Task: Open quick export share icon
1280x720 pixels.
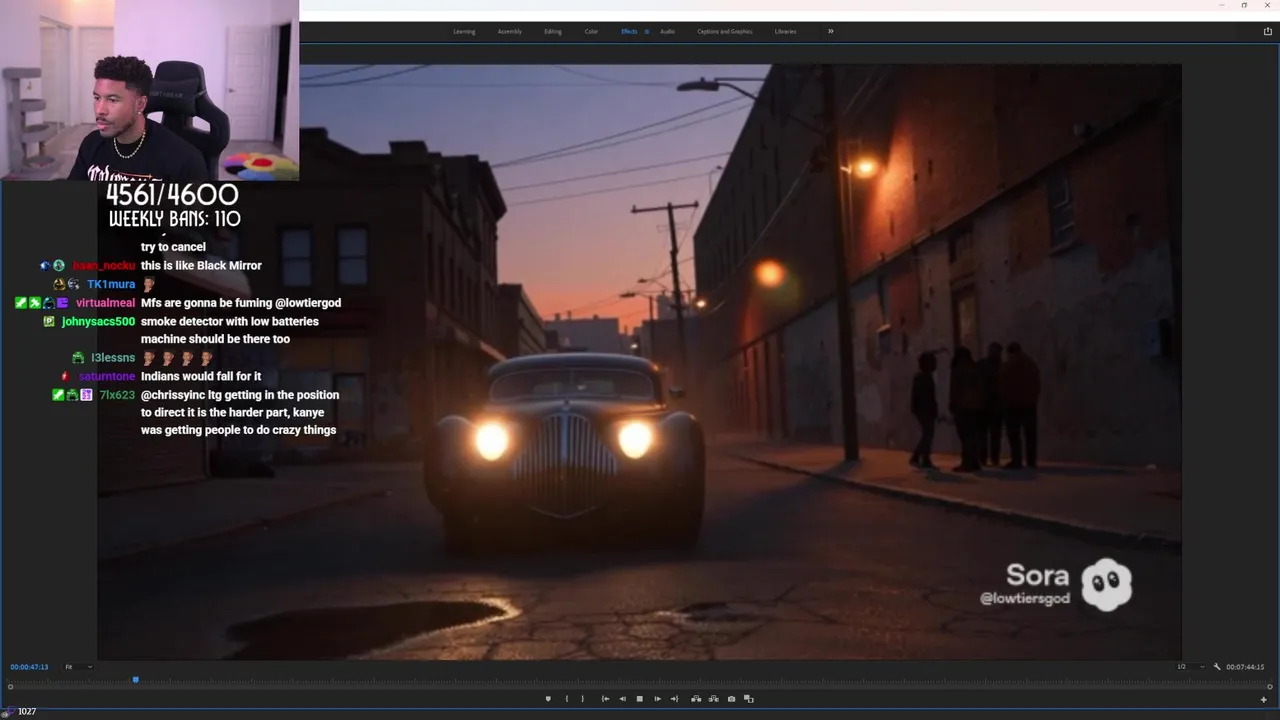Action: 1268,31
